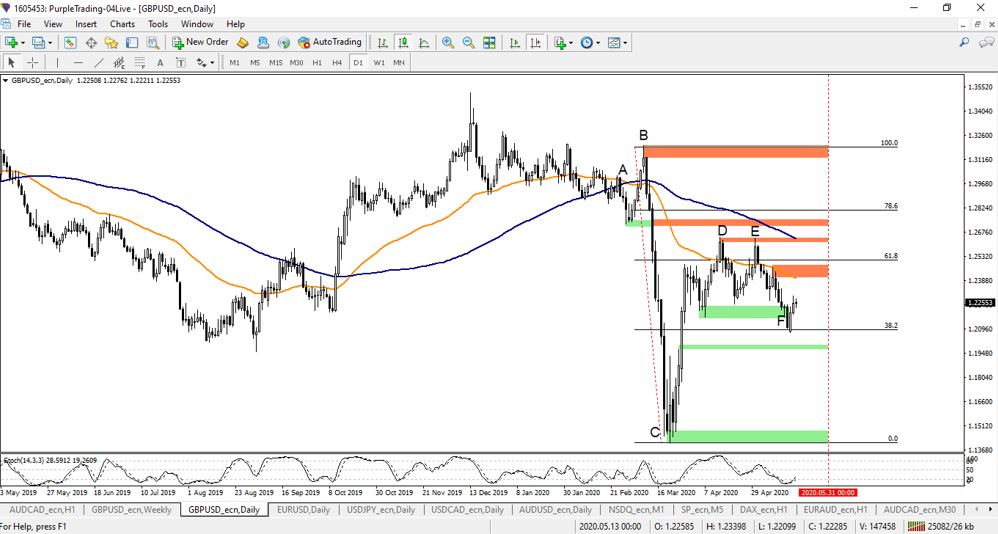Viewport: 998px width, 534px height.
Task: Switch chart to bar chart mode
Action: point(382,42)
